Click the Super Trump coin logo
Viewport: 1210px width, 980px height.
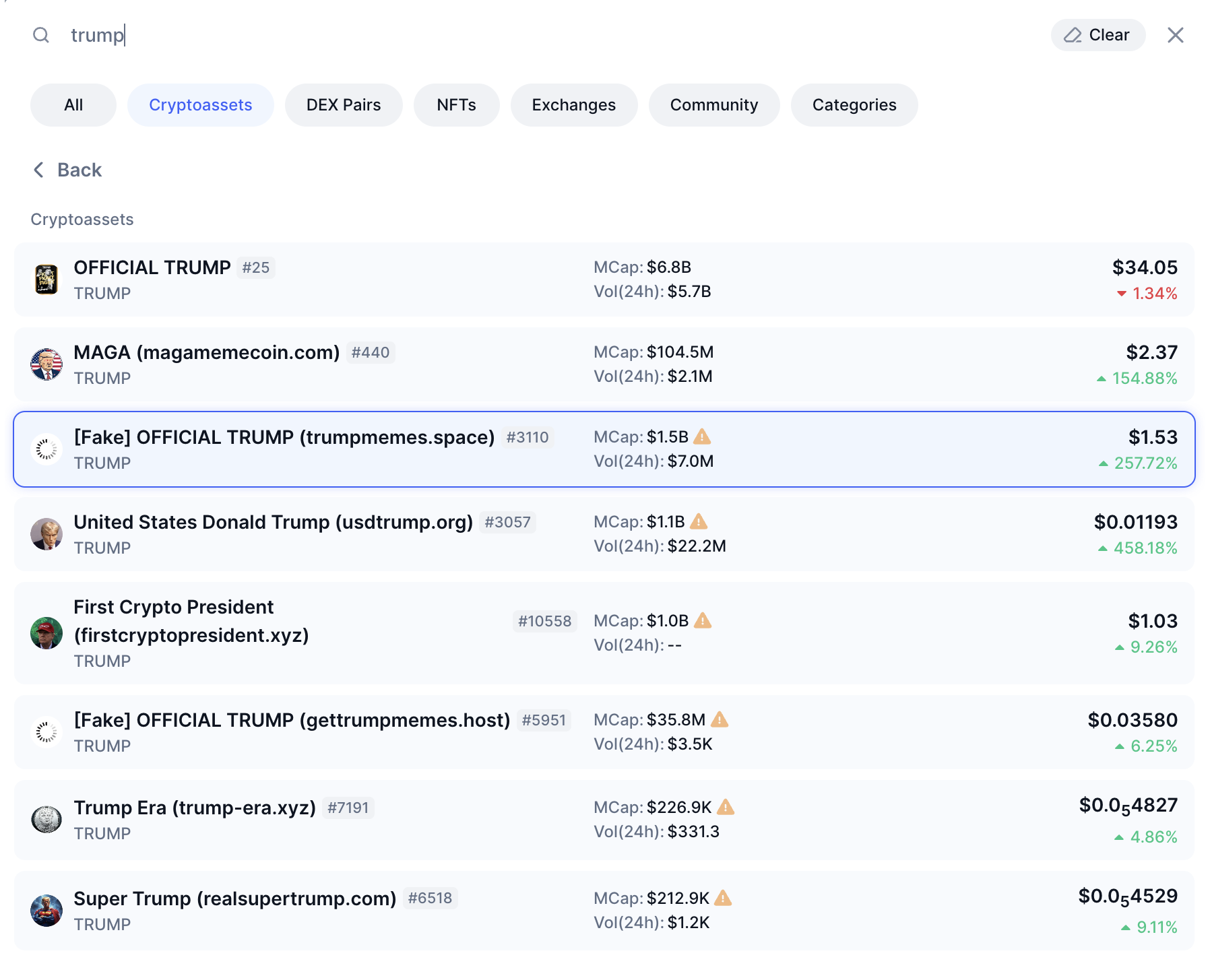pos(46,911)
